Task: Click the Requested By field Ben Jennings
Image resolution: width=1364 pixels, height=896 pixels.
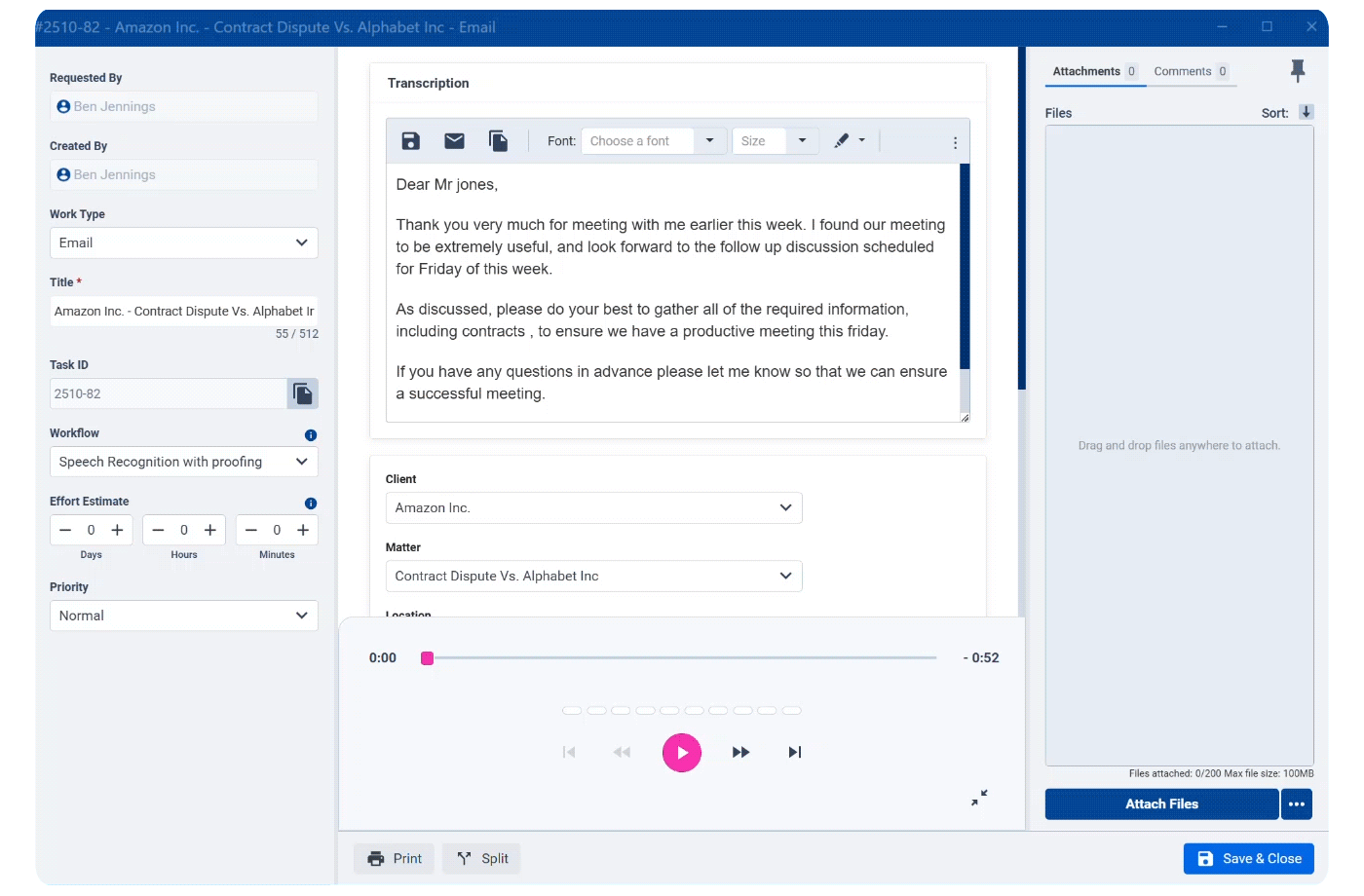Action: 184,106
